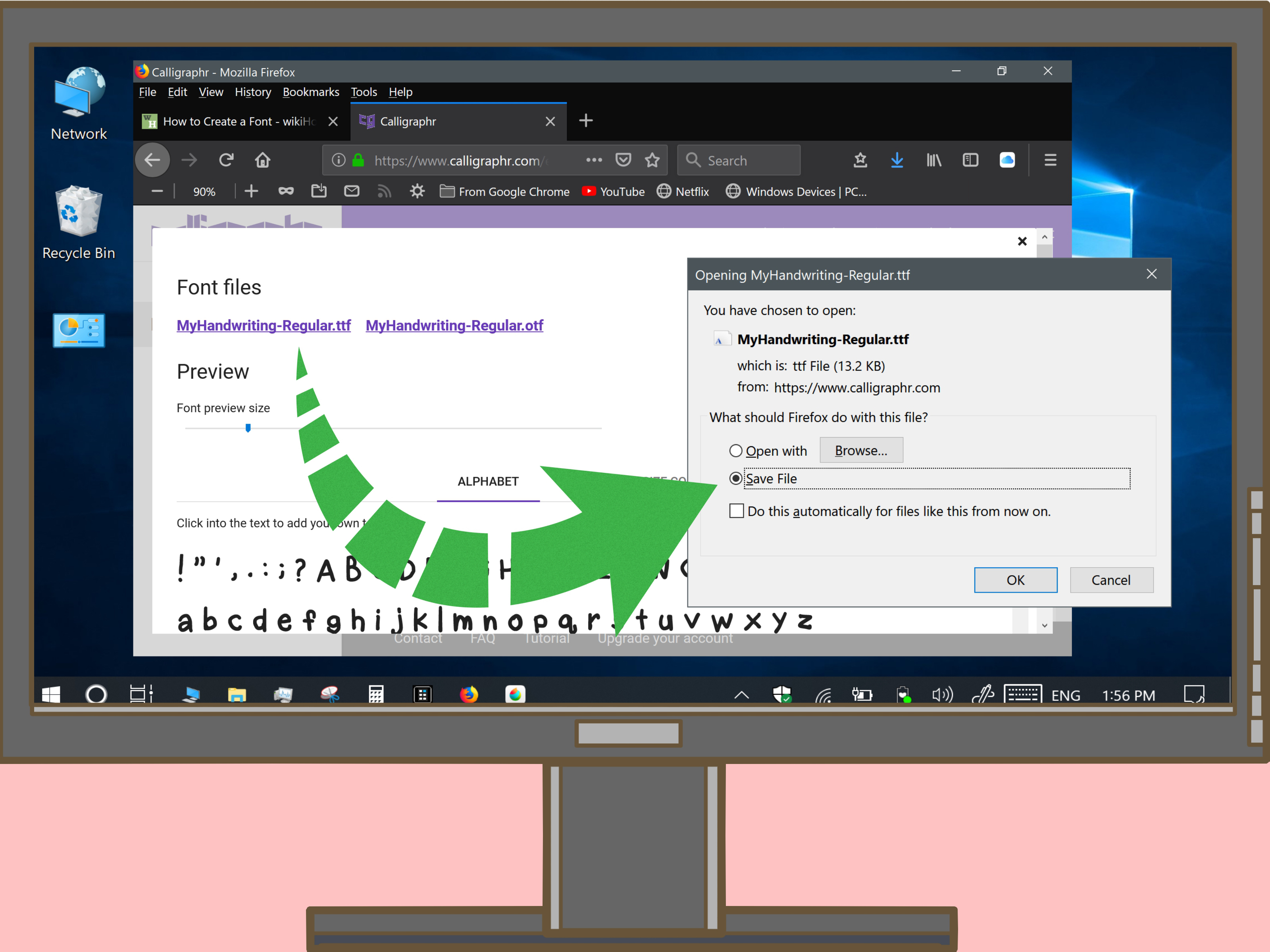Open the Network desktop icon
Viewport: 1270px width, 952px height.
79,104
